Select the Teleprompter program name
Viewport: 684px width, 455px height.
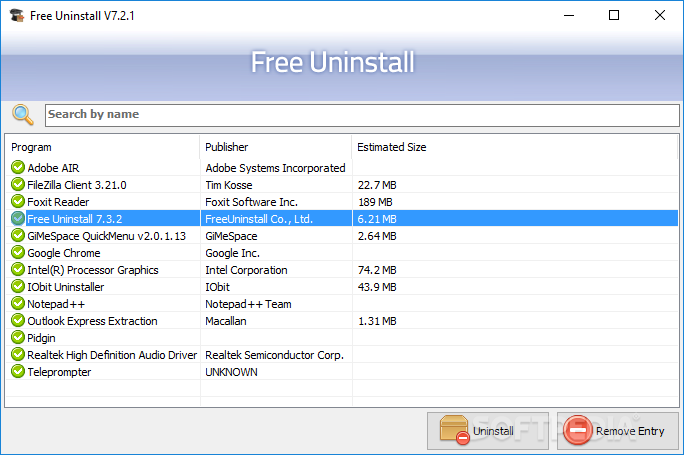click(x=59, y=372)
